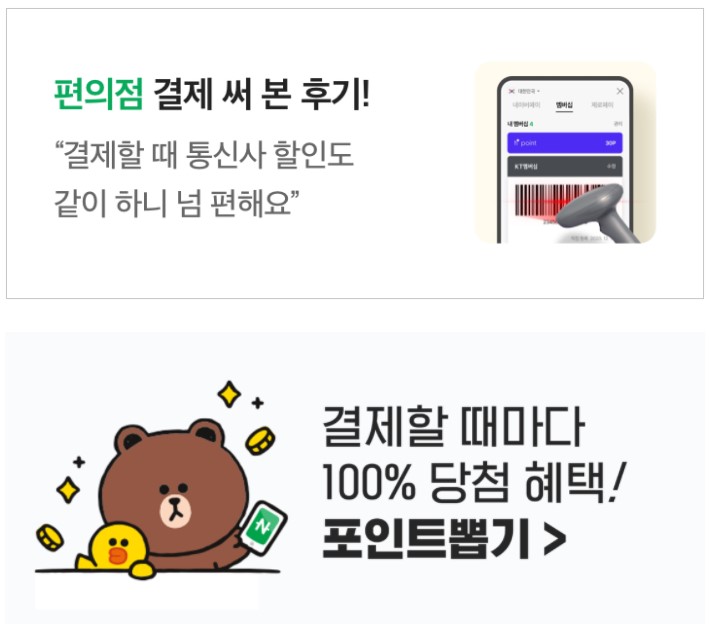Click the quoted review text about 통신사 할인

click(203, 179)
